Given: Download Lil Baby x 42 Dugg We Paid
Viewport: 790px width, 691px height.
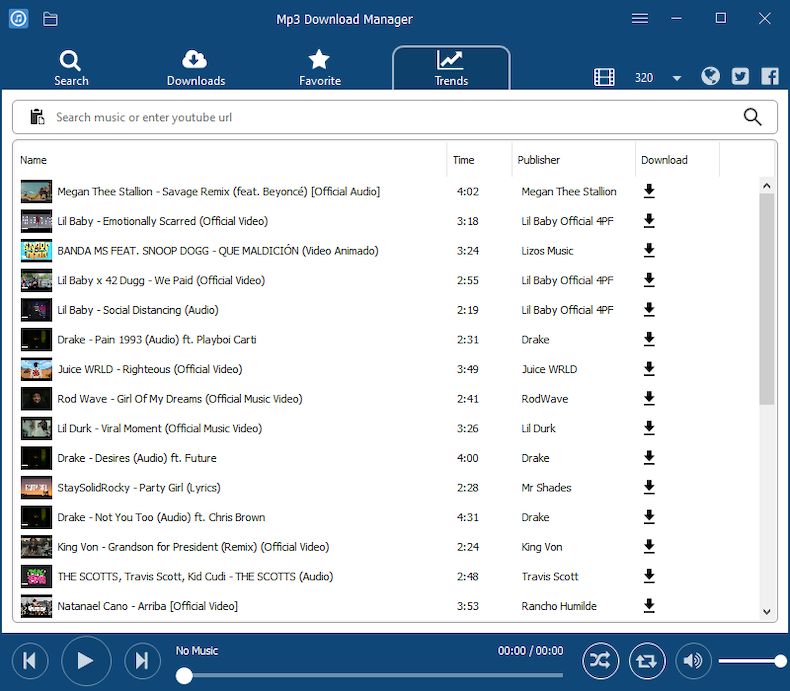Looking at the screenshot, I should pos(649,280).
